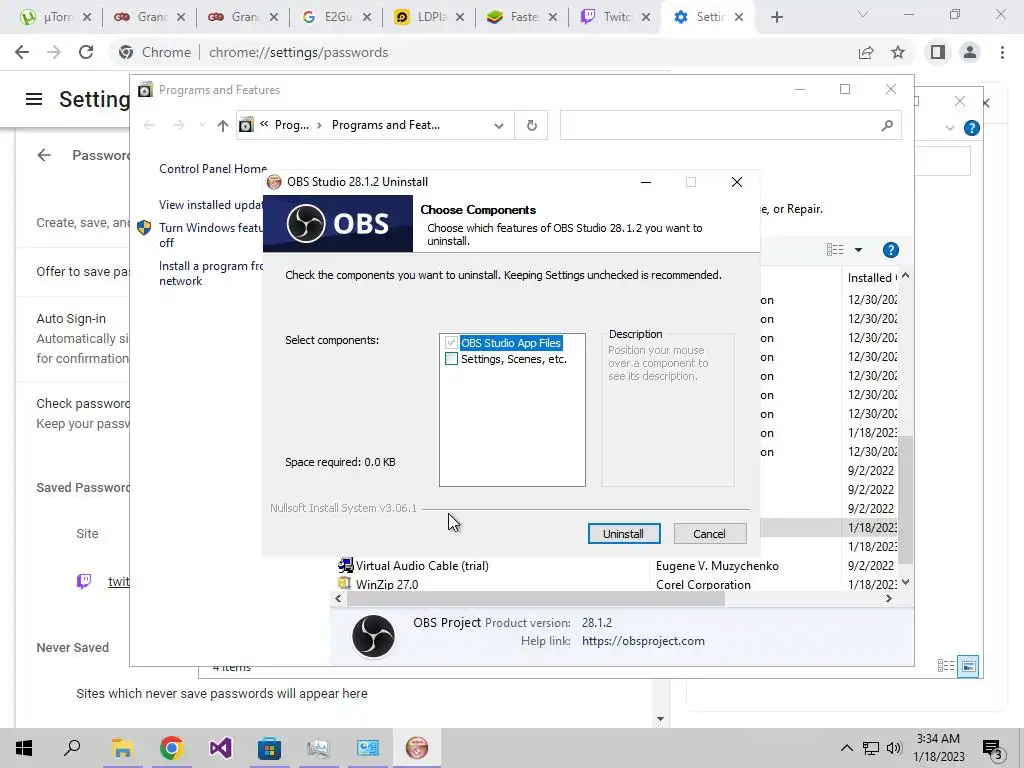Click the https://obsproject.com help link
The height and width of the screenshot is (768, 1024).
point(643,641)
